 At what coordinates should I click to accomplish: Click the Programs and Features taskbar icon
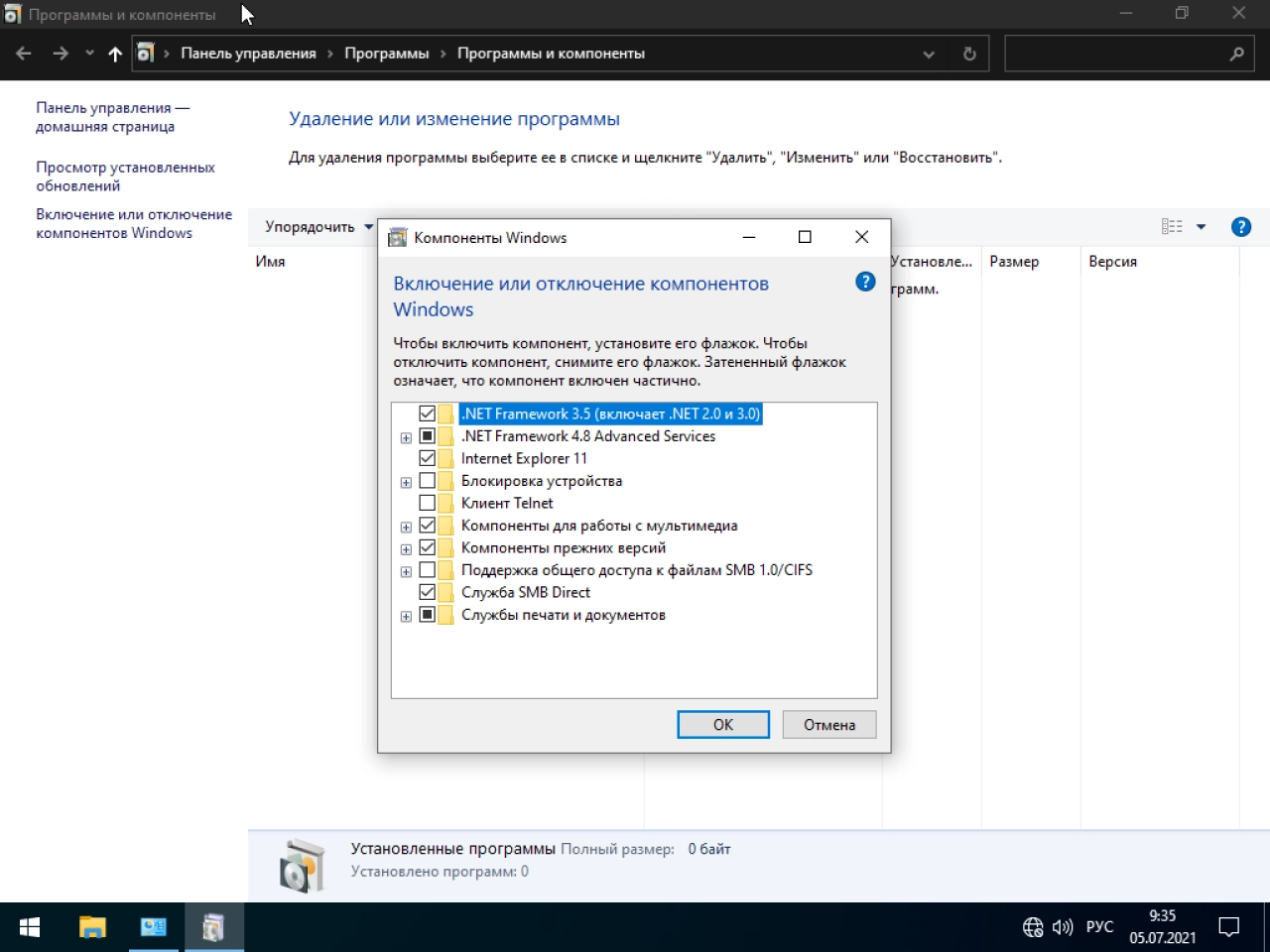tap(213, 927)
